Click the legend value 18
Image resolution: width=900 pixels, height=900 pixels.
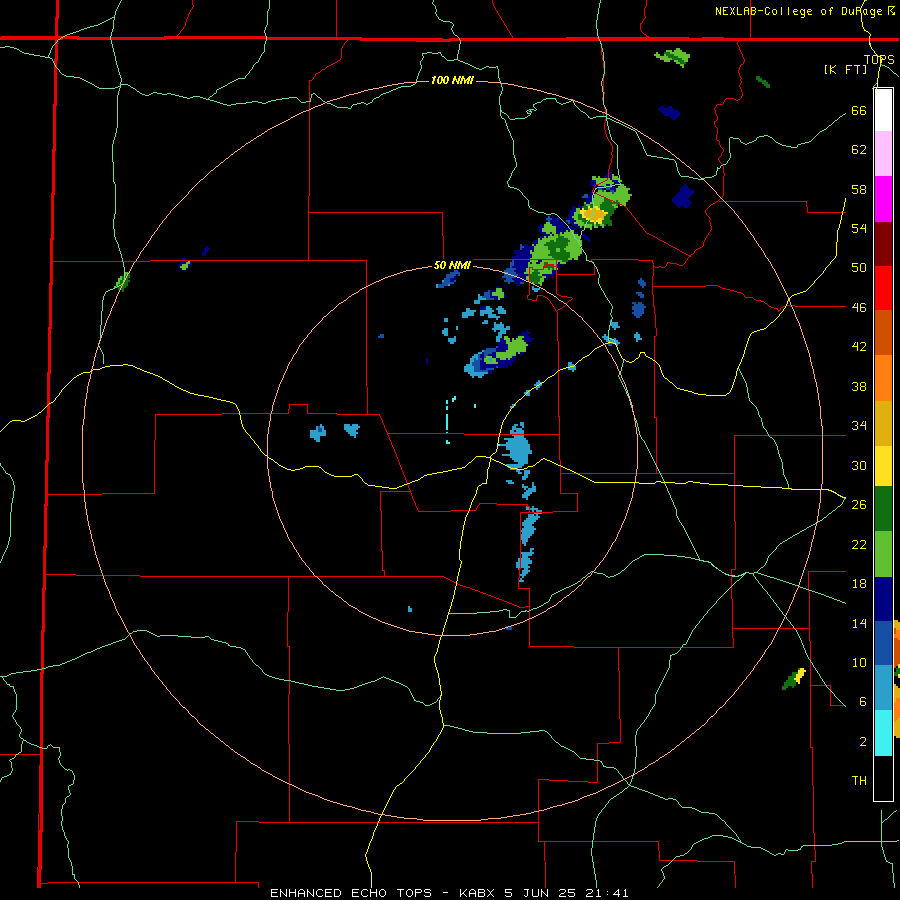pos(859,584)
